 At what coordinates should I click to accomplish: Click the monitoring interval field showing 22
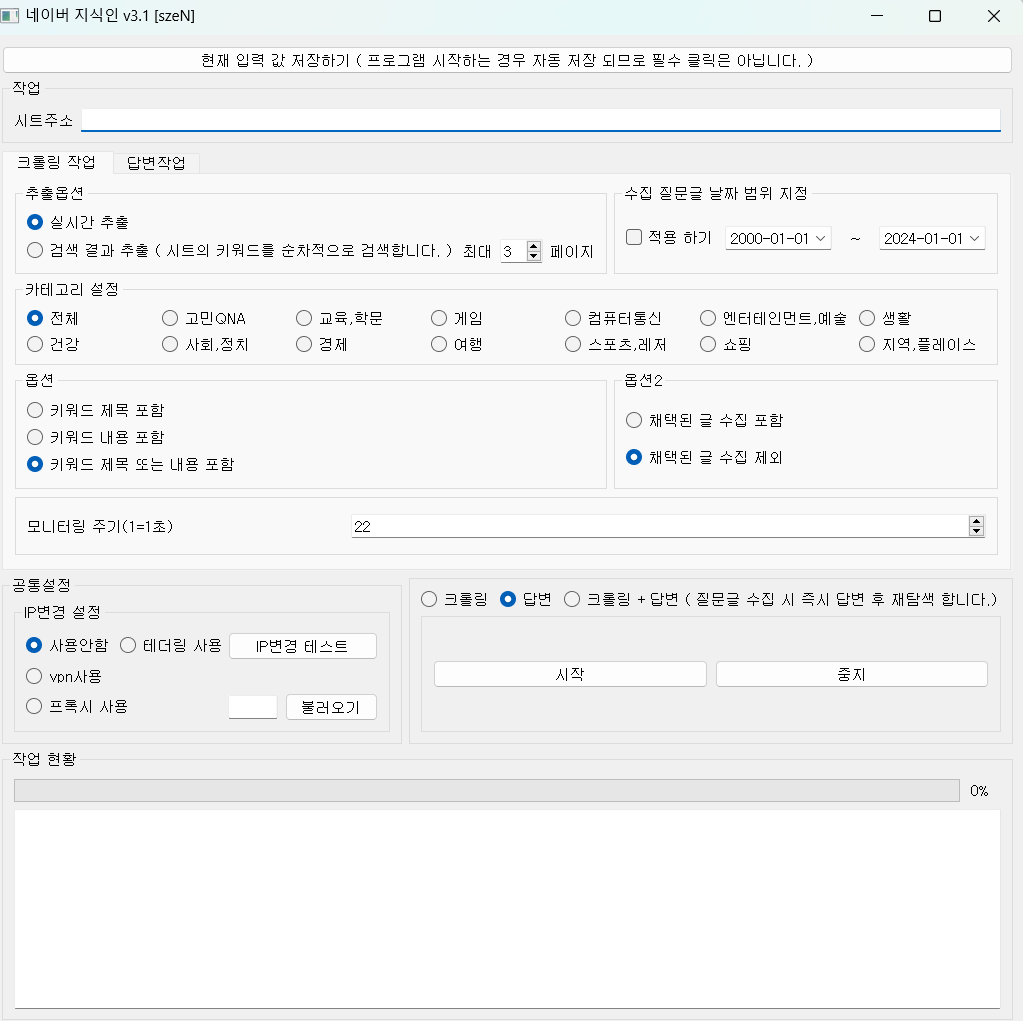click(660, 526)
